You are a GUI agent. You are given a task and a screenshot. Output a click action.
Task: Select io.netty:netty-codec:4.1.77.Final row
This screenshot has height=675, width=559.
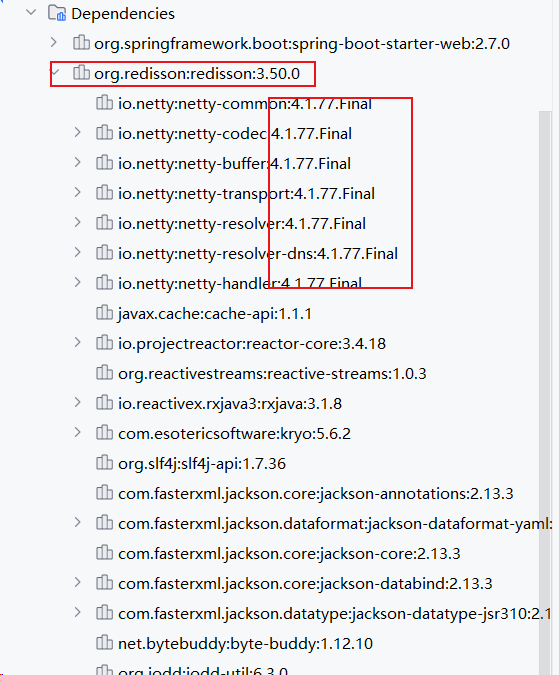pyautogui.click(x=235, y=134)
